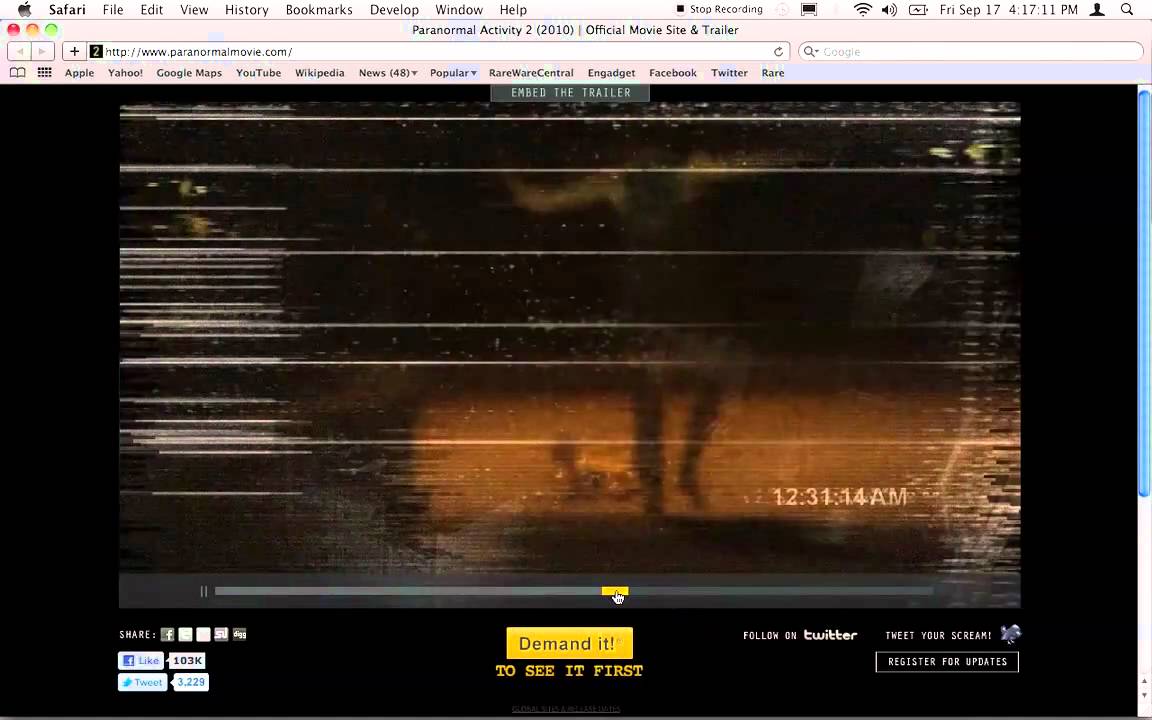Viewport: 1152px width, 720px height.
Task: Click the Tweet Your Scream bird icon
Action: point(1011,634)
